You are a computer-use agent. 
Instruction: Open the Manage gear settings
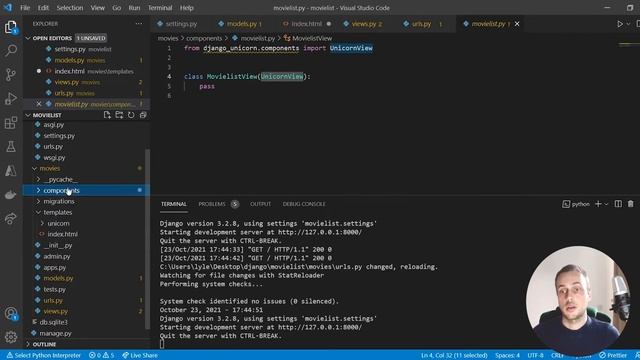pos(11,337)
